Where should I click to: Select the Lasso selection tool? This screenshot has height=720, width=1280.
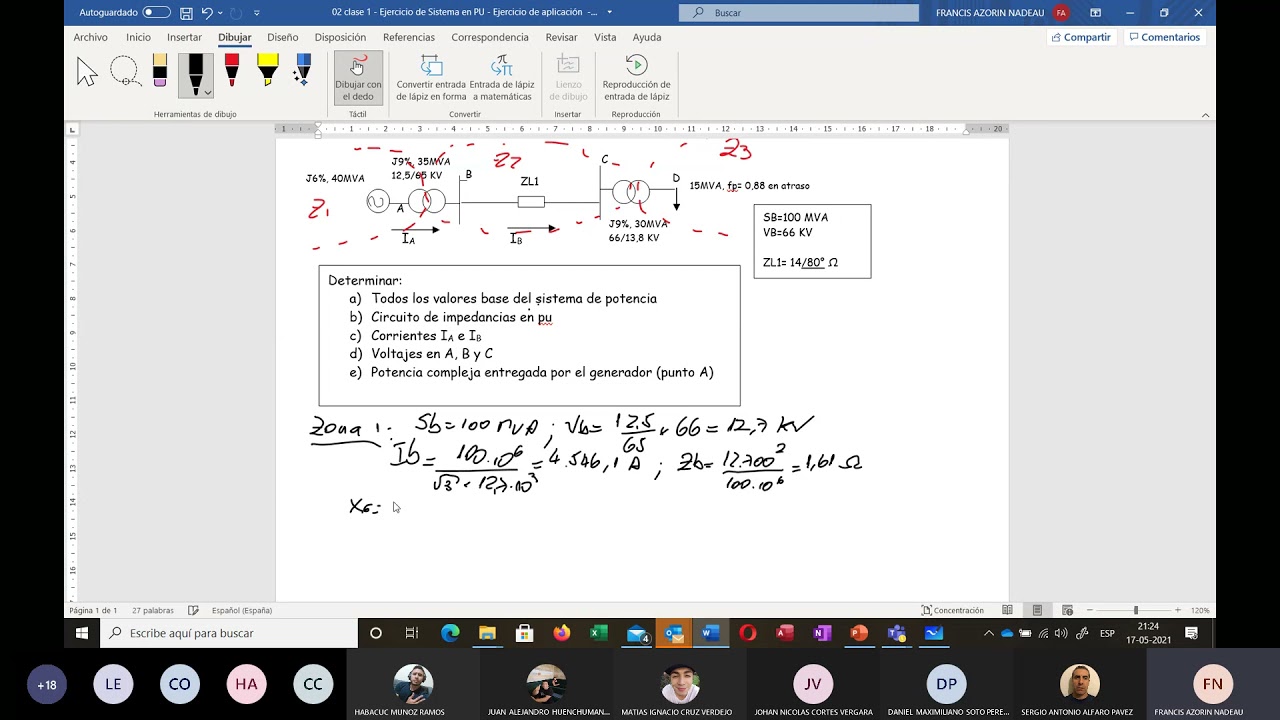click(x=124, y=71)
